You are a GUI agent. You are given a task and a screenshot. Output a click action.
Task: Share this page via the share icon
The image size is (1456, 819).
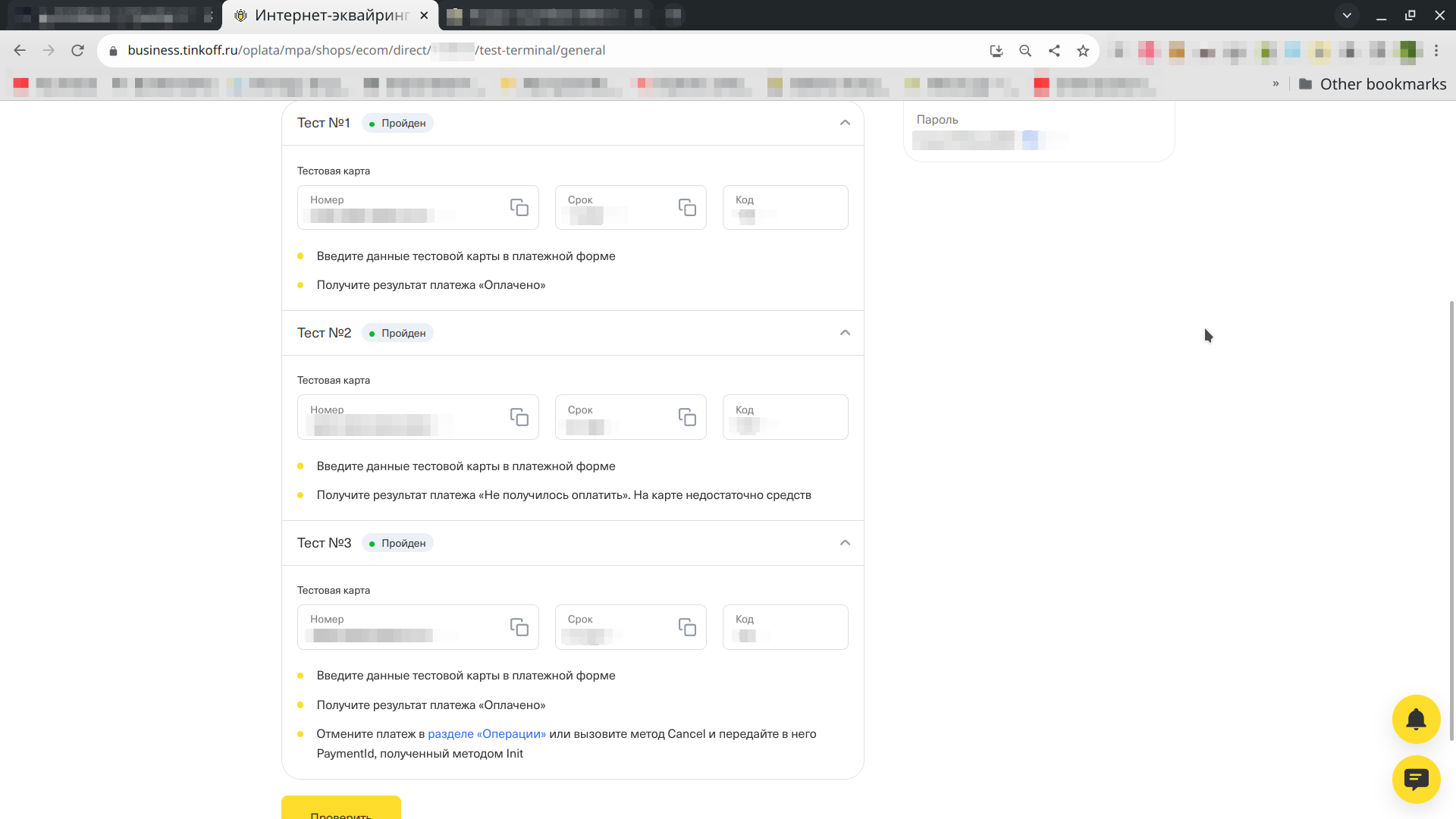pos(1054,51)
